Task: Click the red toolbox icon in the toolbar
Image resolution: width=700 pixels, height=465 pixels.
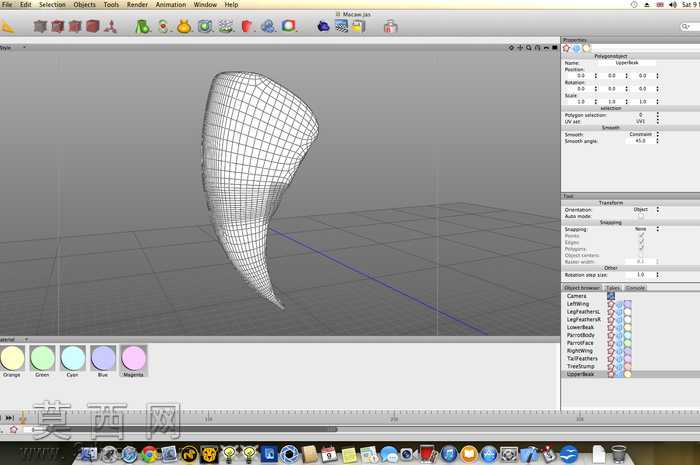Action: (390, 26)
